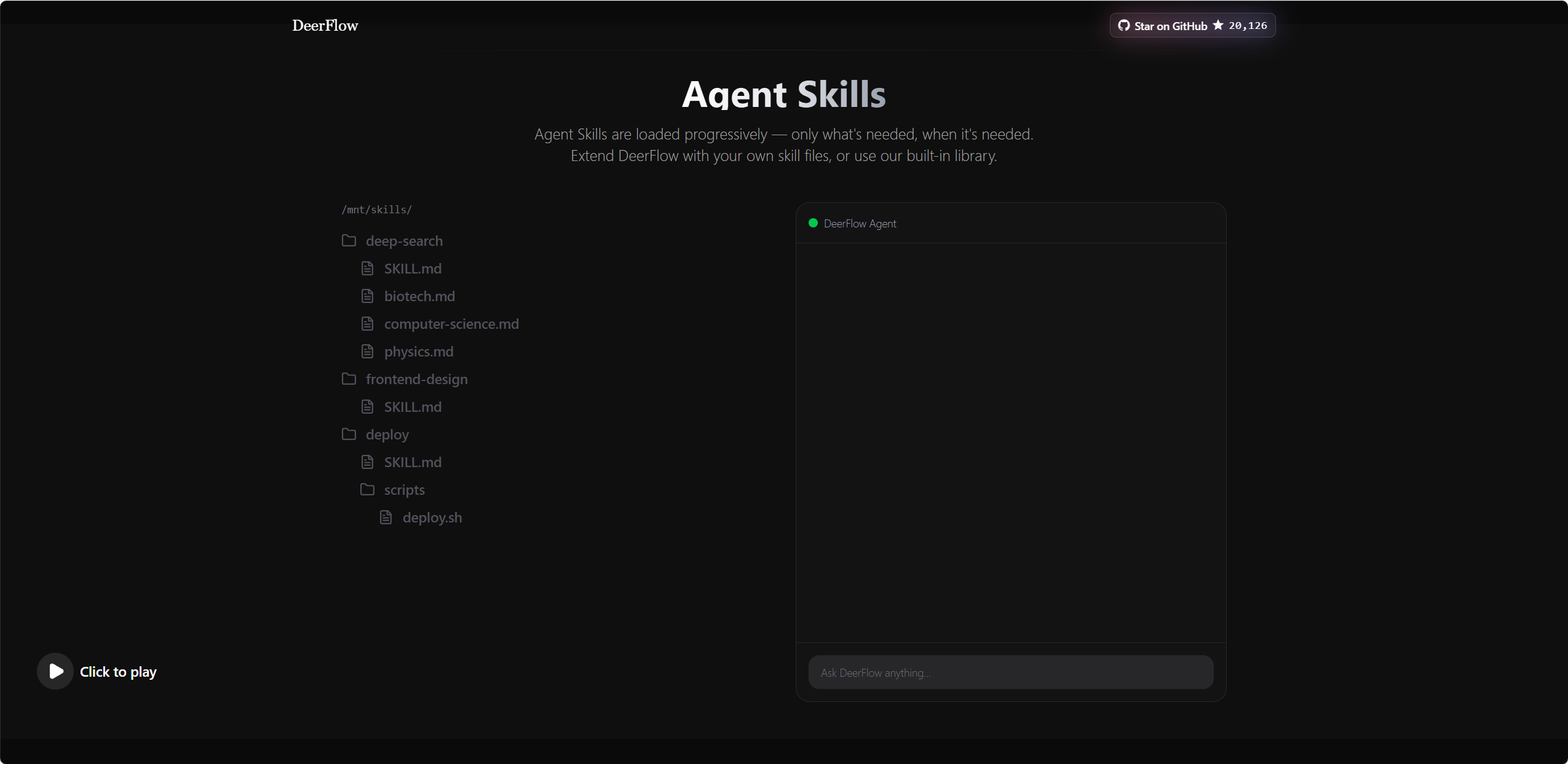This screenshot has width=1568, height=764.
Task: Click the DeerFlow logo text
Action: (325, 26)
